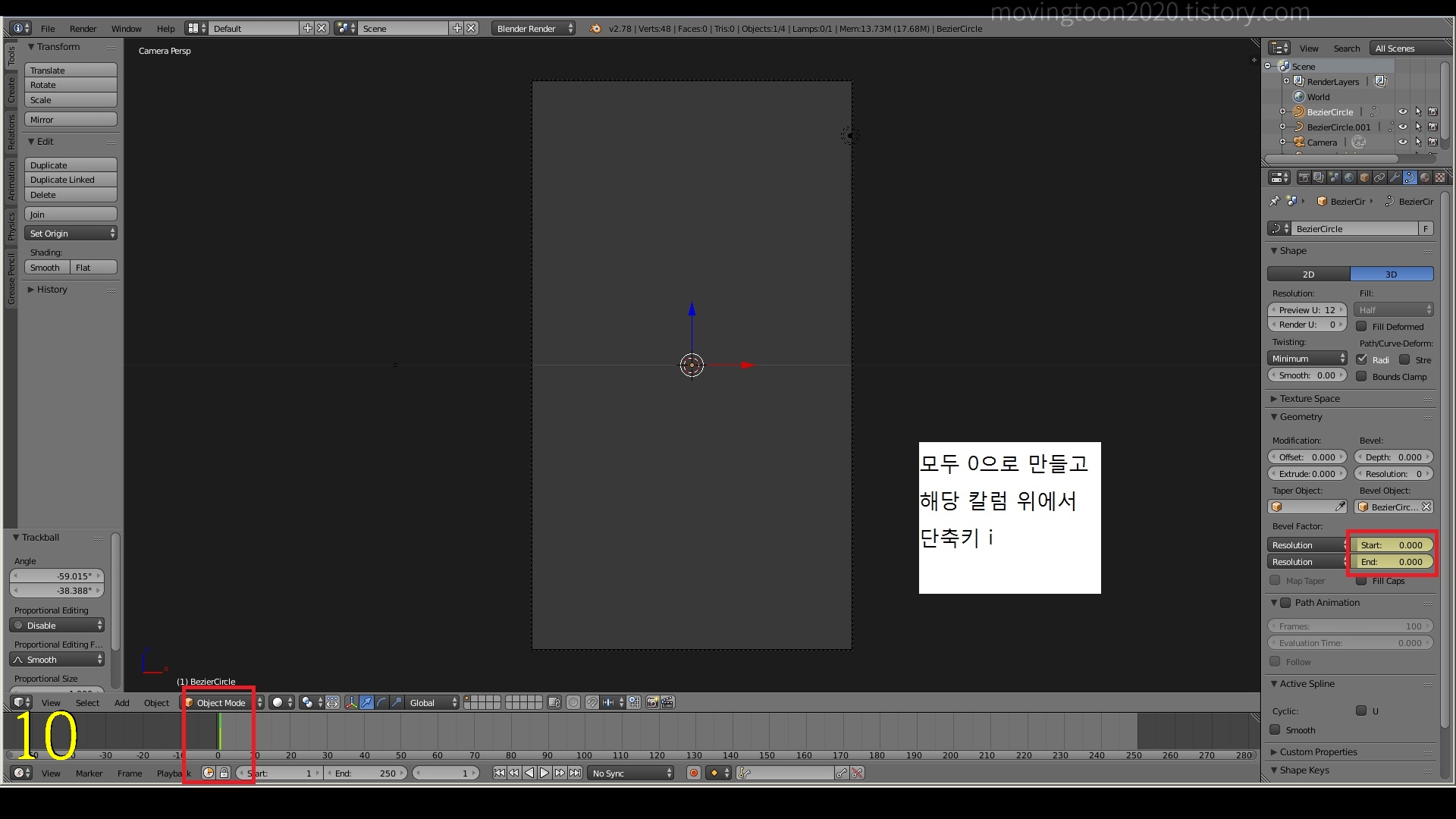
Task: Toggle visibility eye for BezierCircle.001
Action: click(1403, 127)
